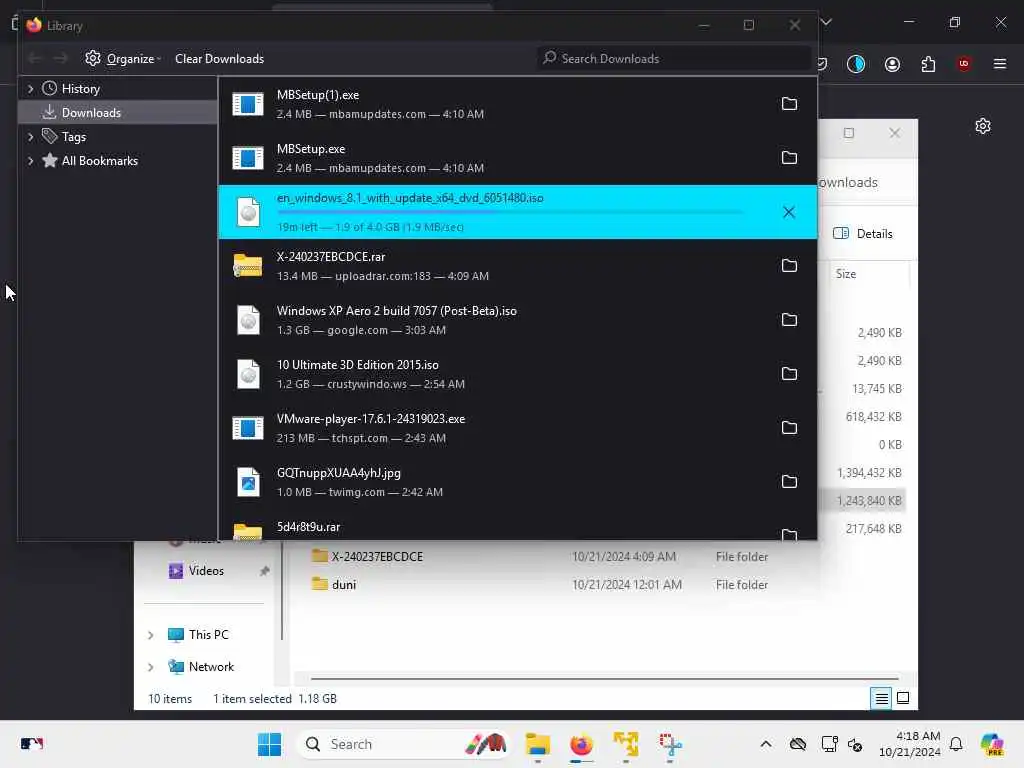The height and width of the screenshot is (768, 1024).
Task: Select the 1,243,840 KB size cell
Action: point(869,501)
